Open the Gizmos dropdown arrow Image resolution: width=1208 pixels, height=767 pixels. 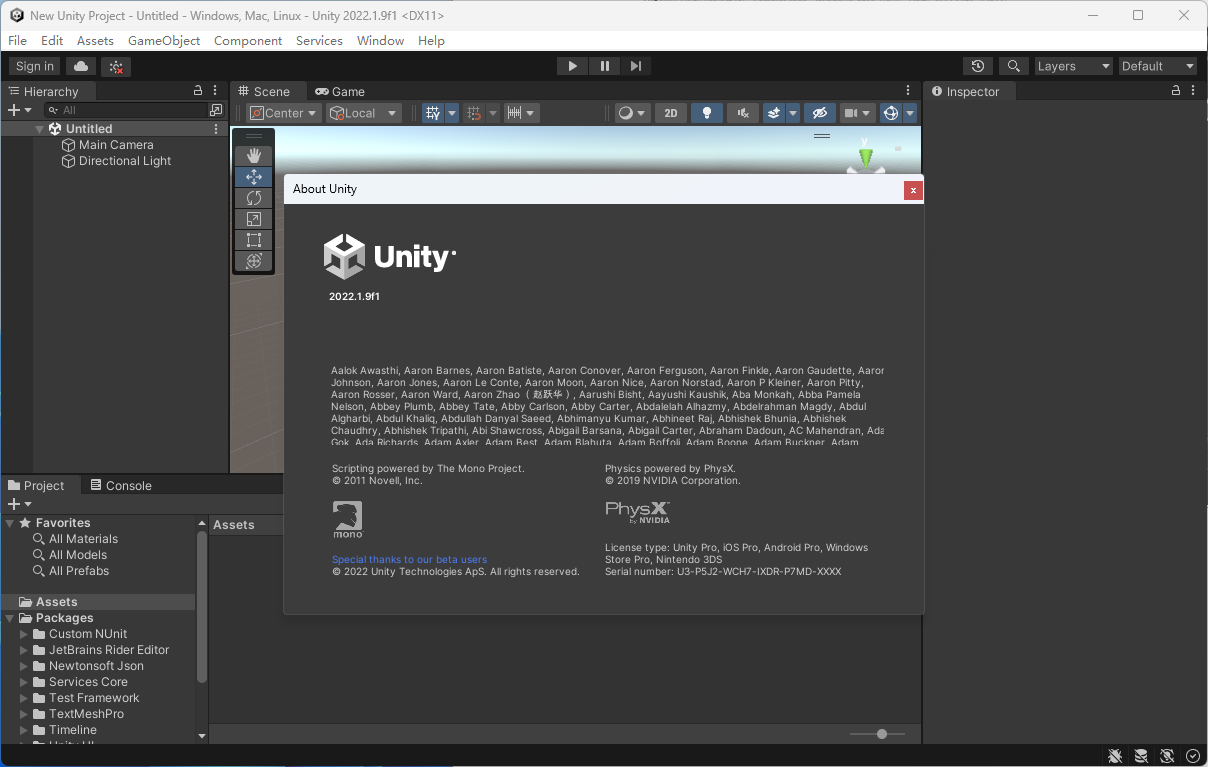tap(910, 113)
